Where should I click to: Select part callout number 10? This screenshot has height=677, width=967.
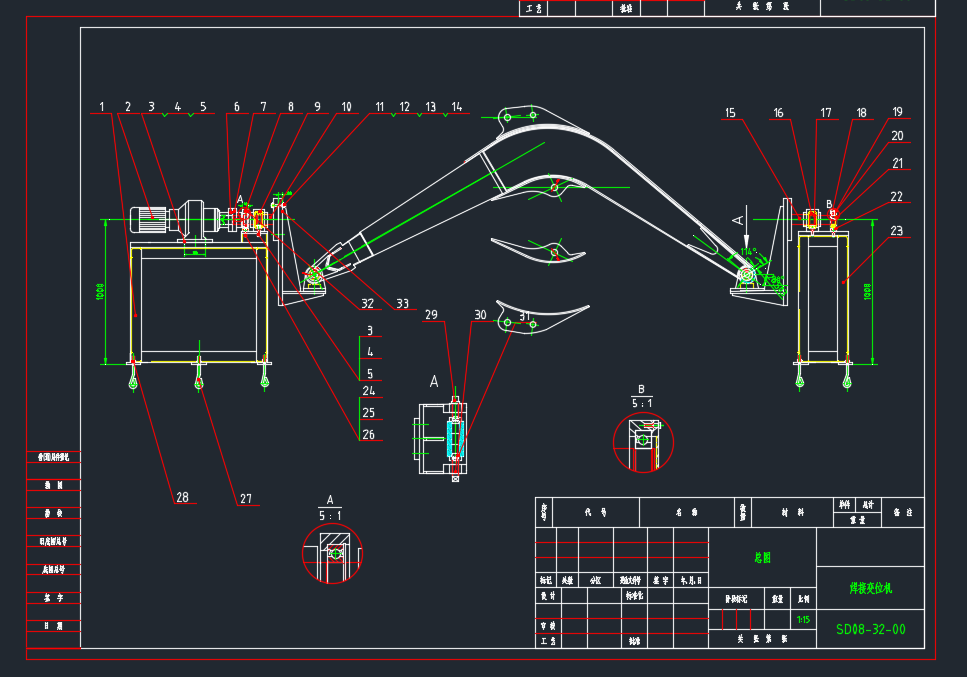[347, 107]
